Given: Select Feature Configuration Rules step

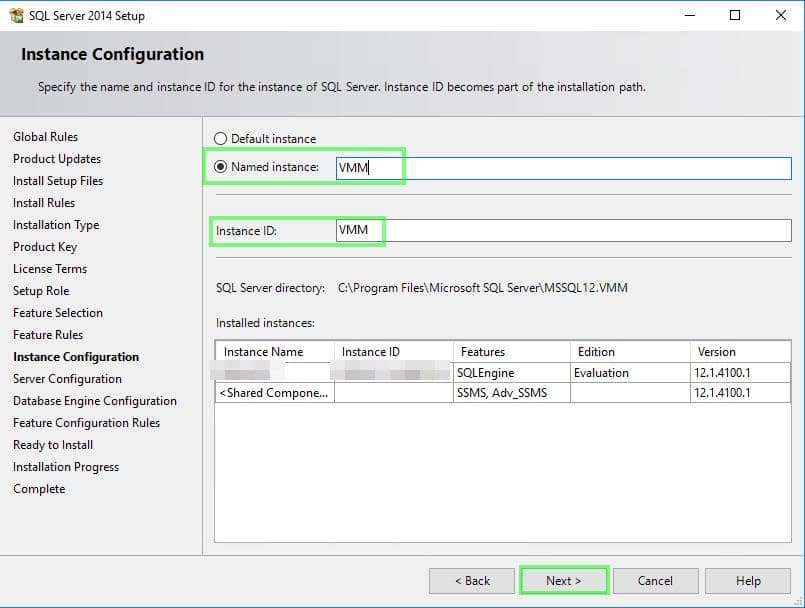Looking at the screenshot, I should point(86,423).
